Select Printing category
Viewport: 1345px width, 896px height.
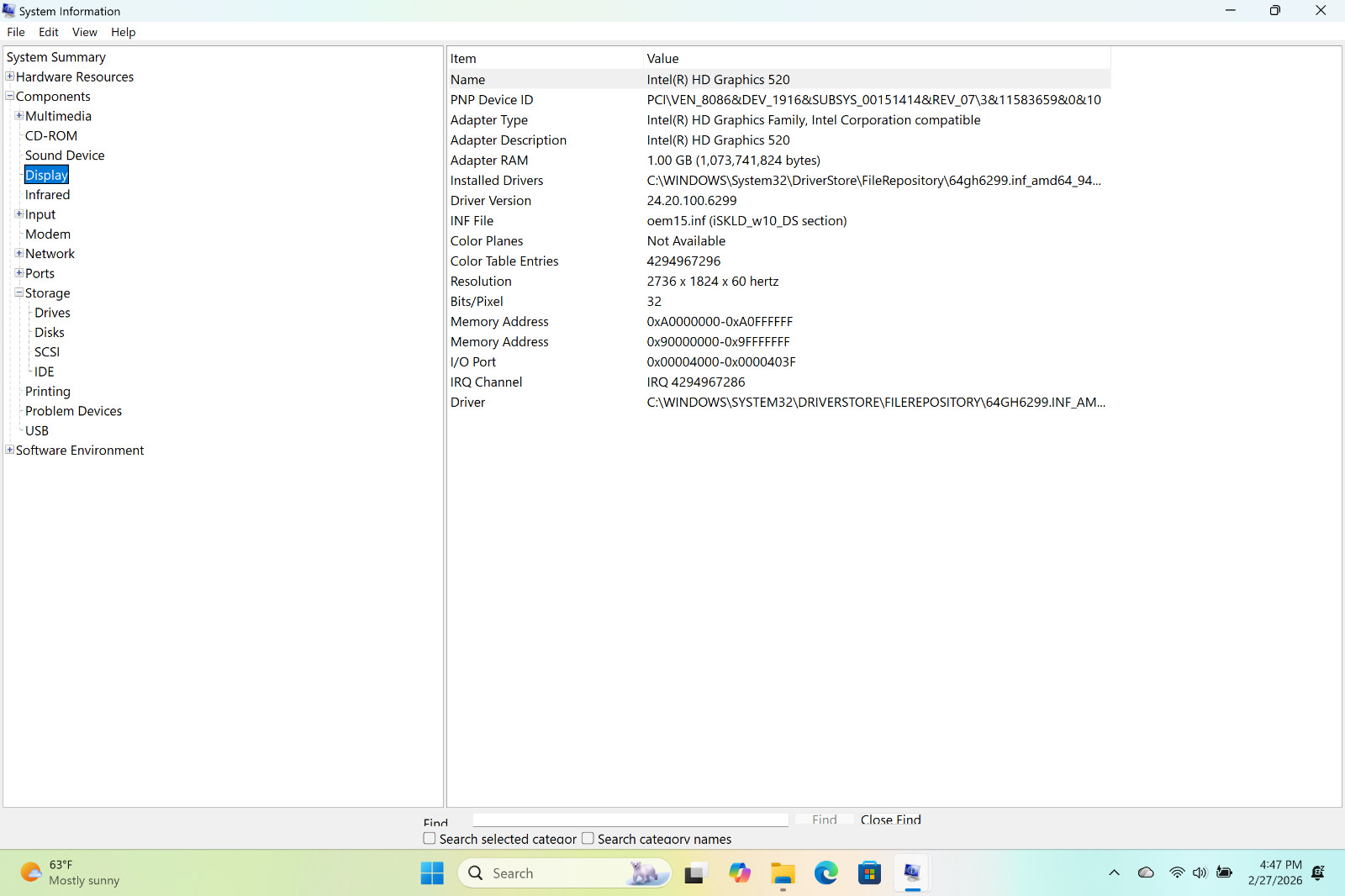click(48, 392)
